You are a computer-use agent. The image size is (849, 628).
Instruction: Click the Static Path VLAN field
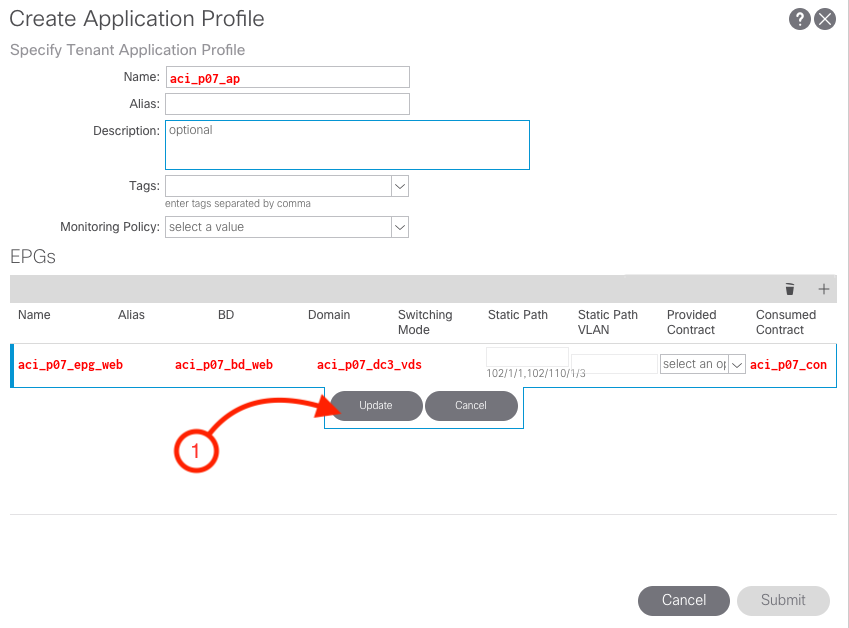pos(614,364)
